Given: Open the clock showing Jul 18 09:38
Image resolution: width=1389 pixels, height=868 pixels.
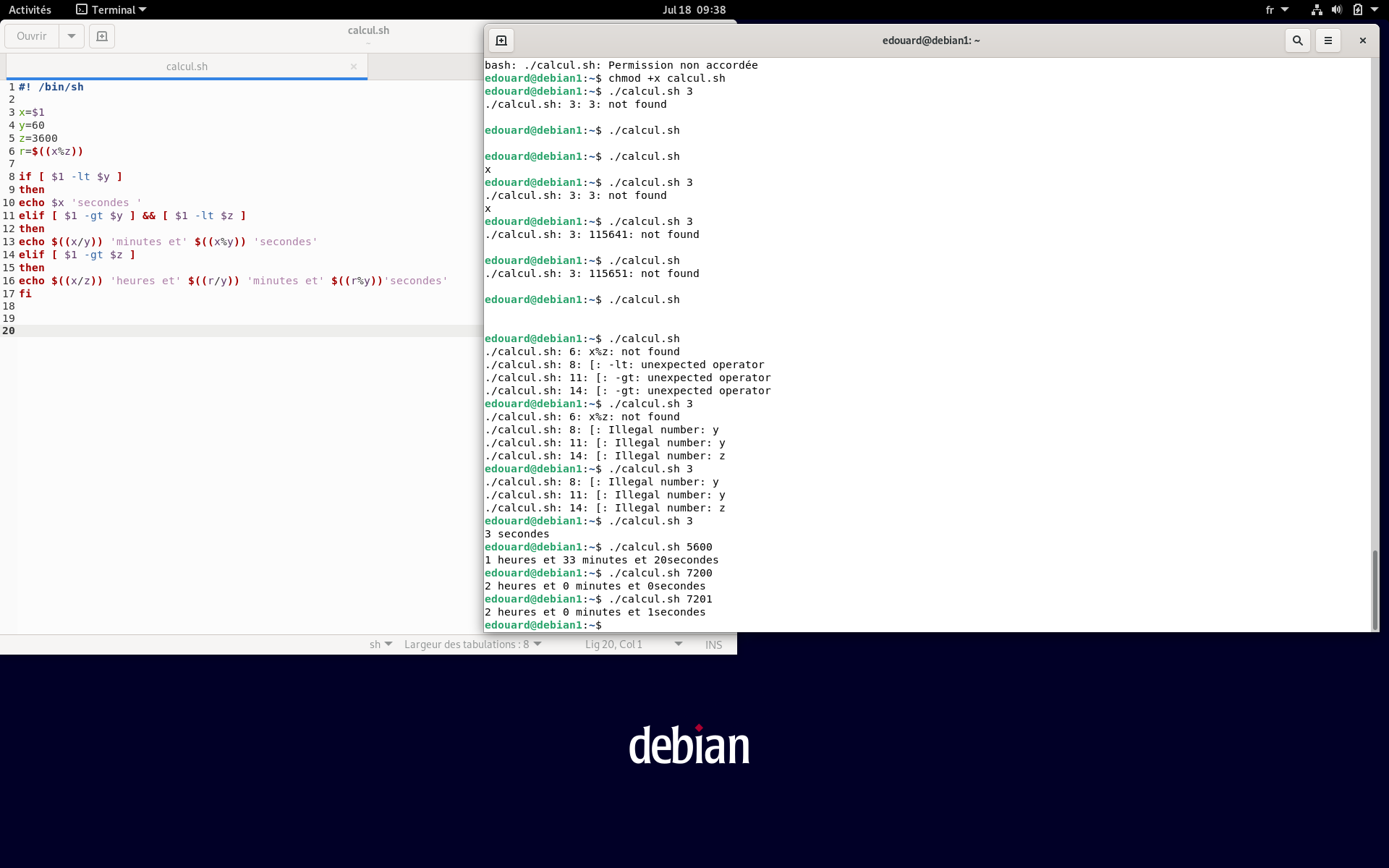Looking at the screenshot, I should pyautogui.click(x=694, y=9).
